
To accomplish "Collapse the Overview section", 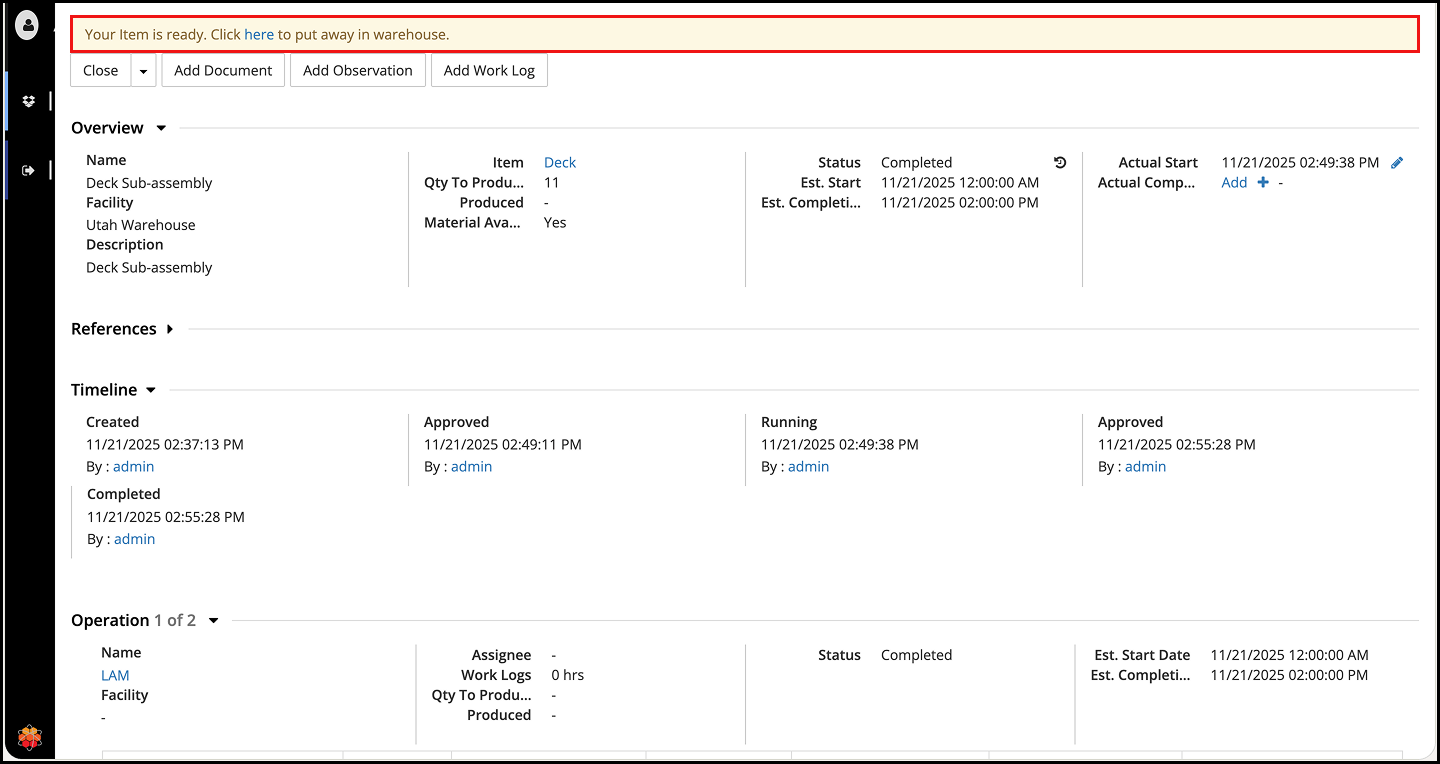I will (x=161, y=128).
